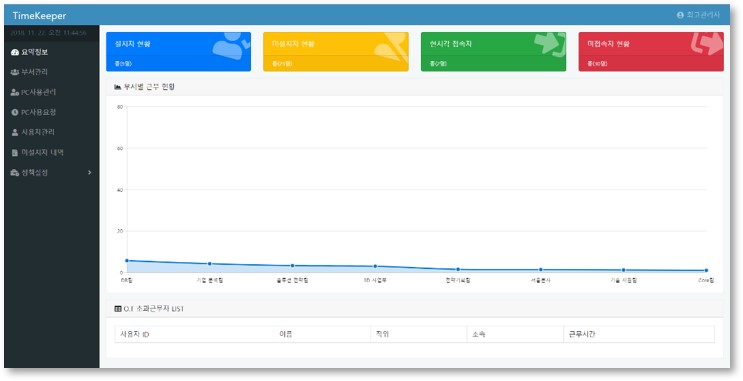Viewport: 743px width, 381px height.
Task: Click total count footer of 미접속자 현황 card
Action: tap(651, 64)
